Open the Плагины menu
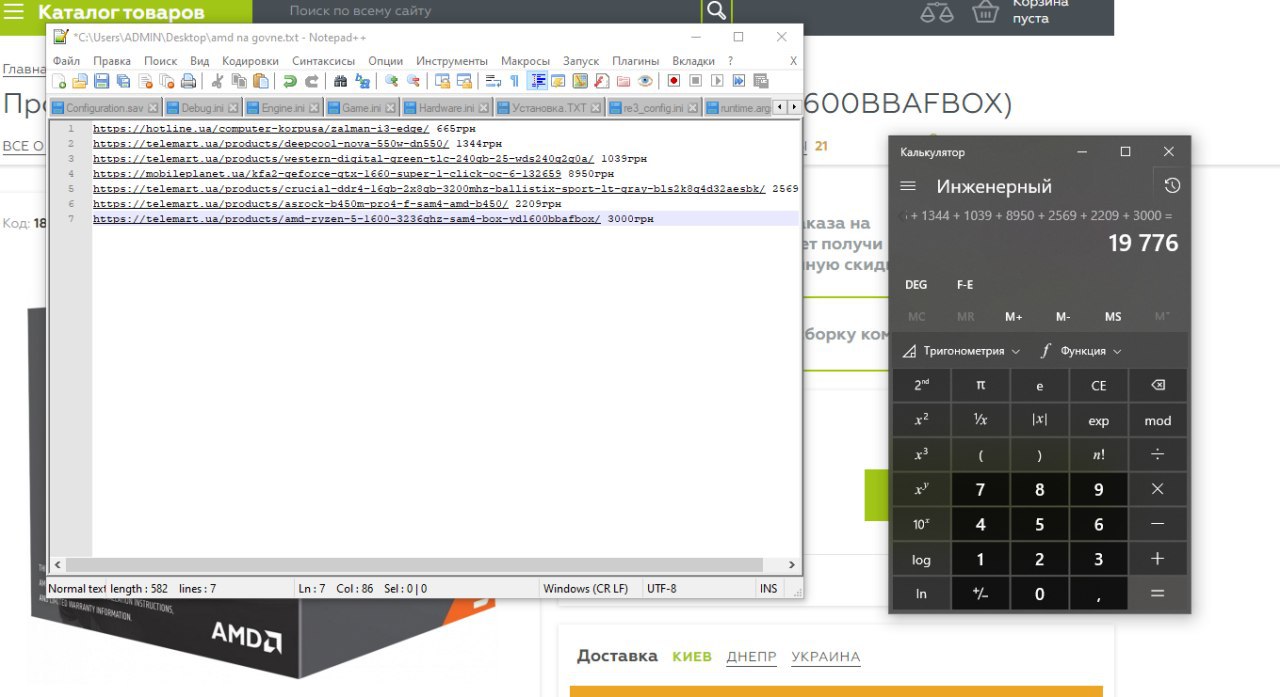 (635, 61)
